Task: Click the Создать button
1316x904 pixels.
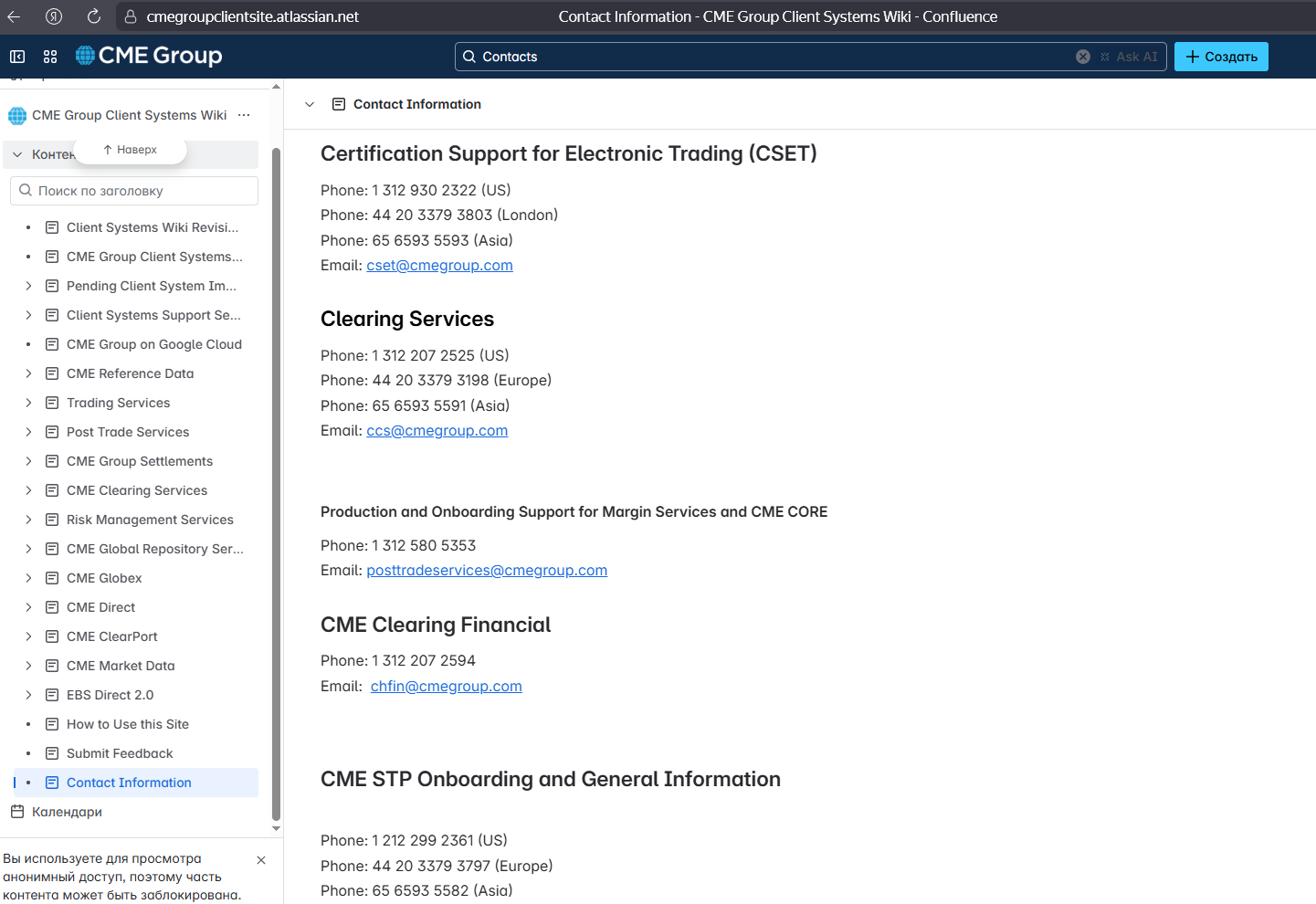Action: pyautogui.click(x=1221, y=57)
